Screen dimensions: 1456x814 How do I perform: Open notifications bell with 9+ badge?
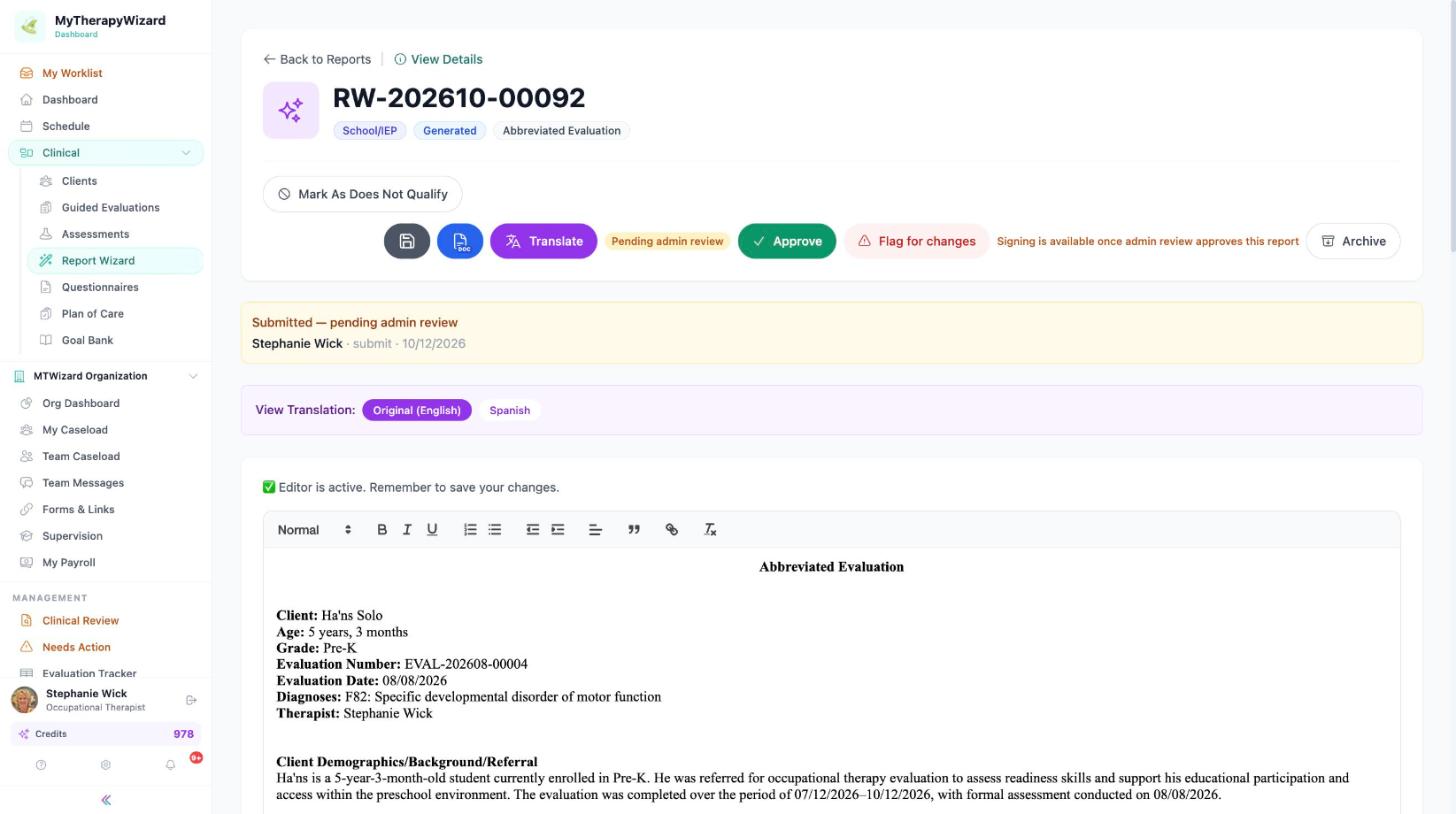[x=170, y=765]
